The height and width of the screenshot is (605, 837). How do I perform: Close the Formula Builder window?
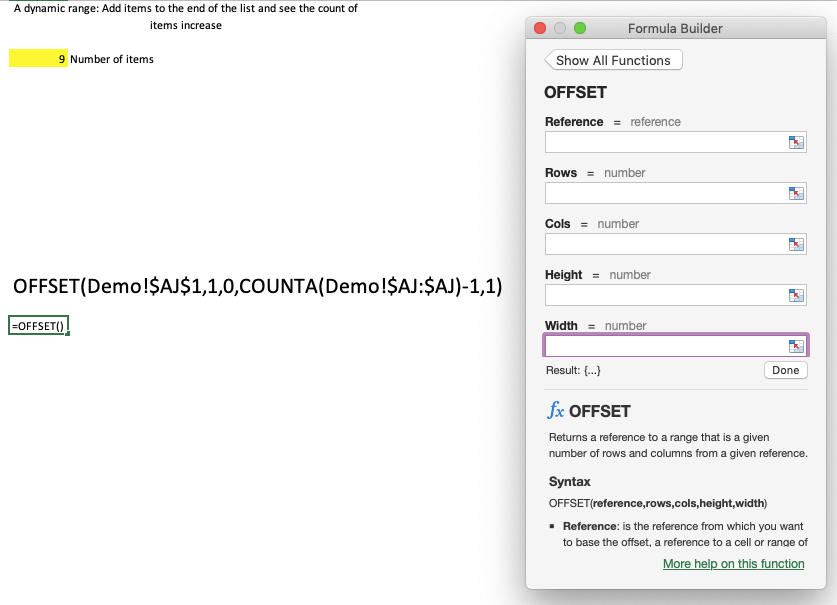pyautogui.click(x=540, y=28)
